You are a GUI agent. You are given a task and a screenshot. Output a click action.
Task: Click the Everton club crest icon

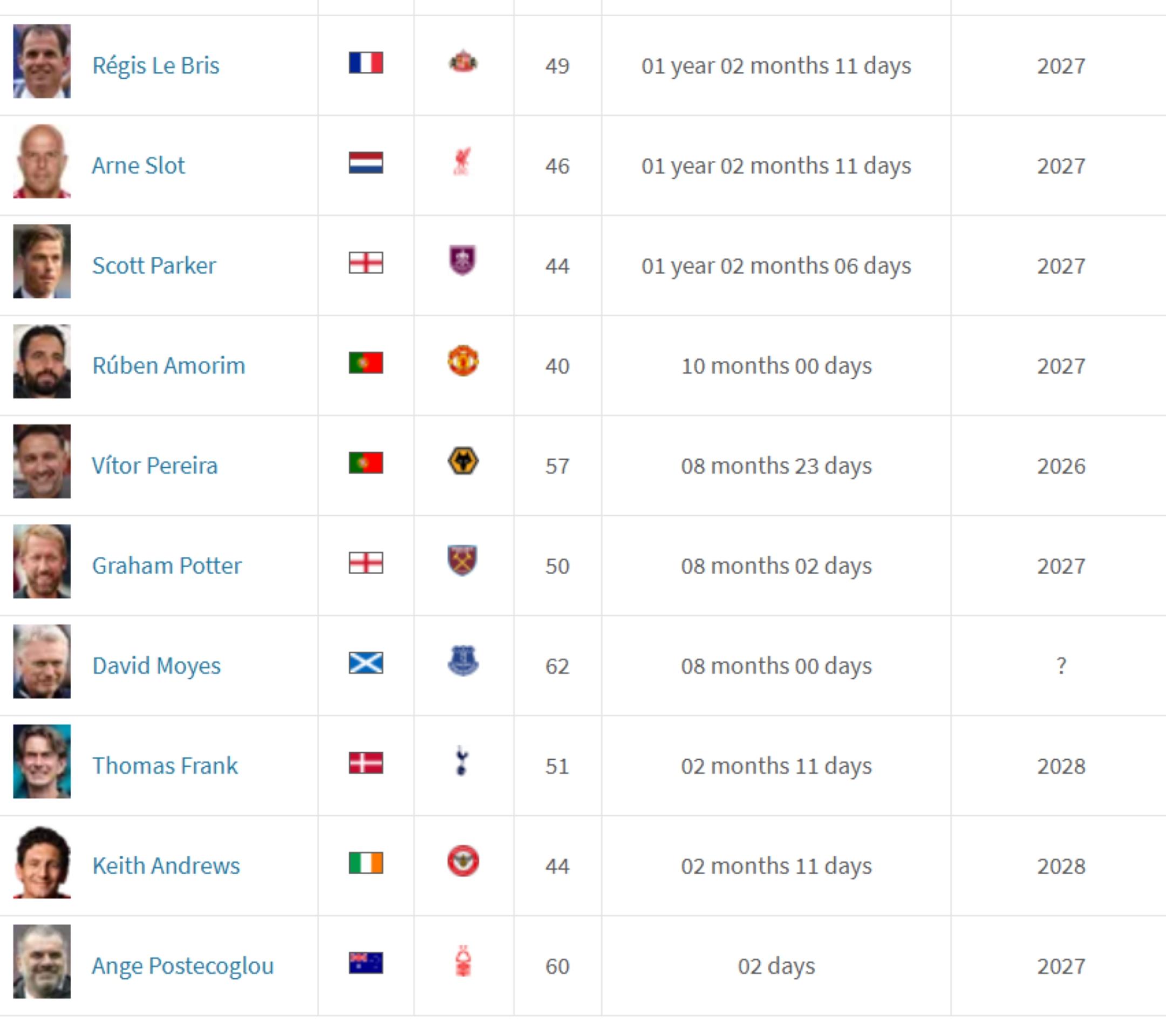[462, 661]
